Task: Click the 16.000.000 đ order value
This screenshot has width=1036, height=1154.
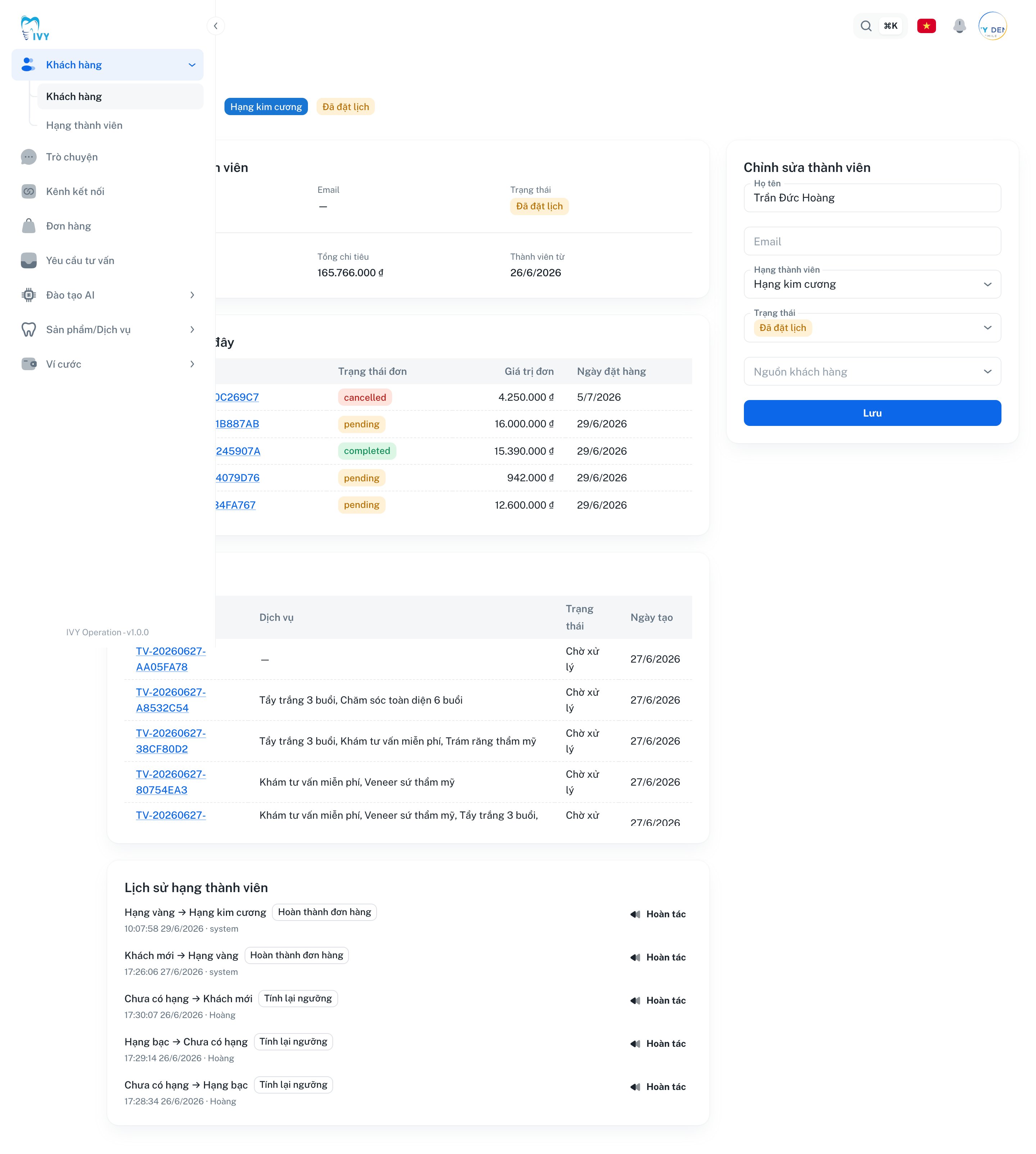Action: click(x=524, y=423)
